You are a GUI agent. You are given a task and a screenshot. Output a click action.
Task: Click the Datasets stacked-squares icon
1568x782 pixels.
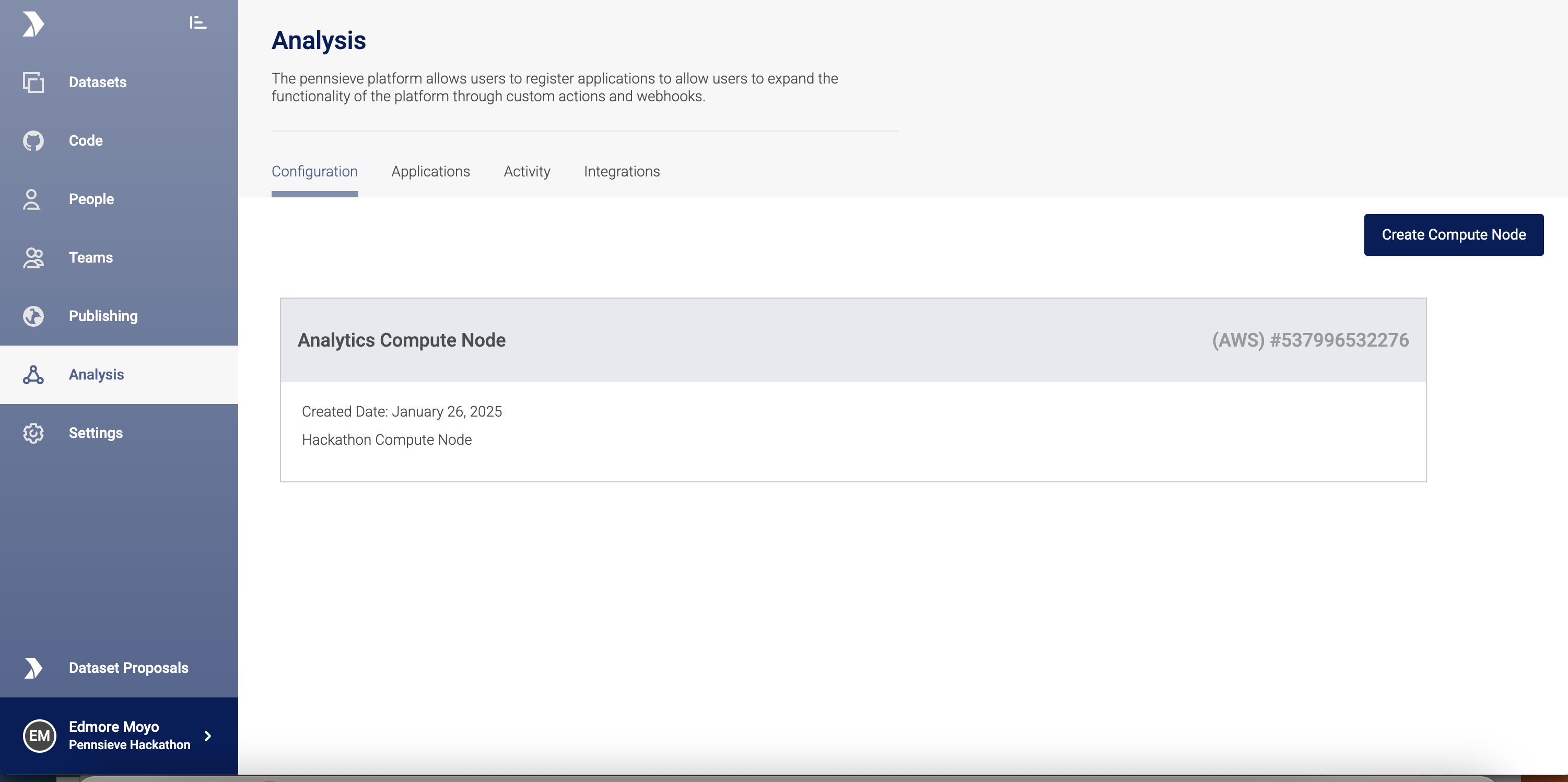(33, 82)
